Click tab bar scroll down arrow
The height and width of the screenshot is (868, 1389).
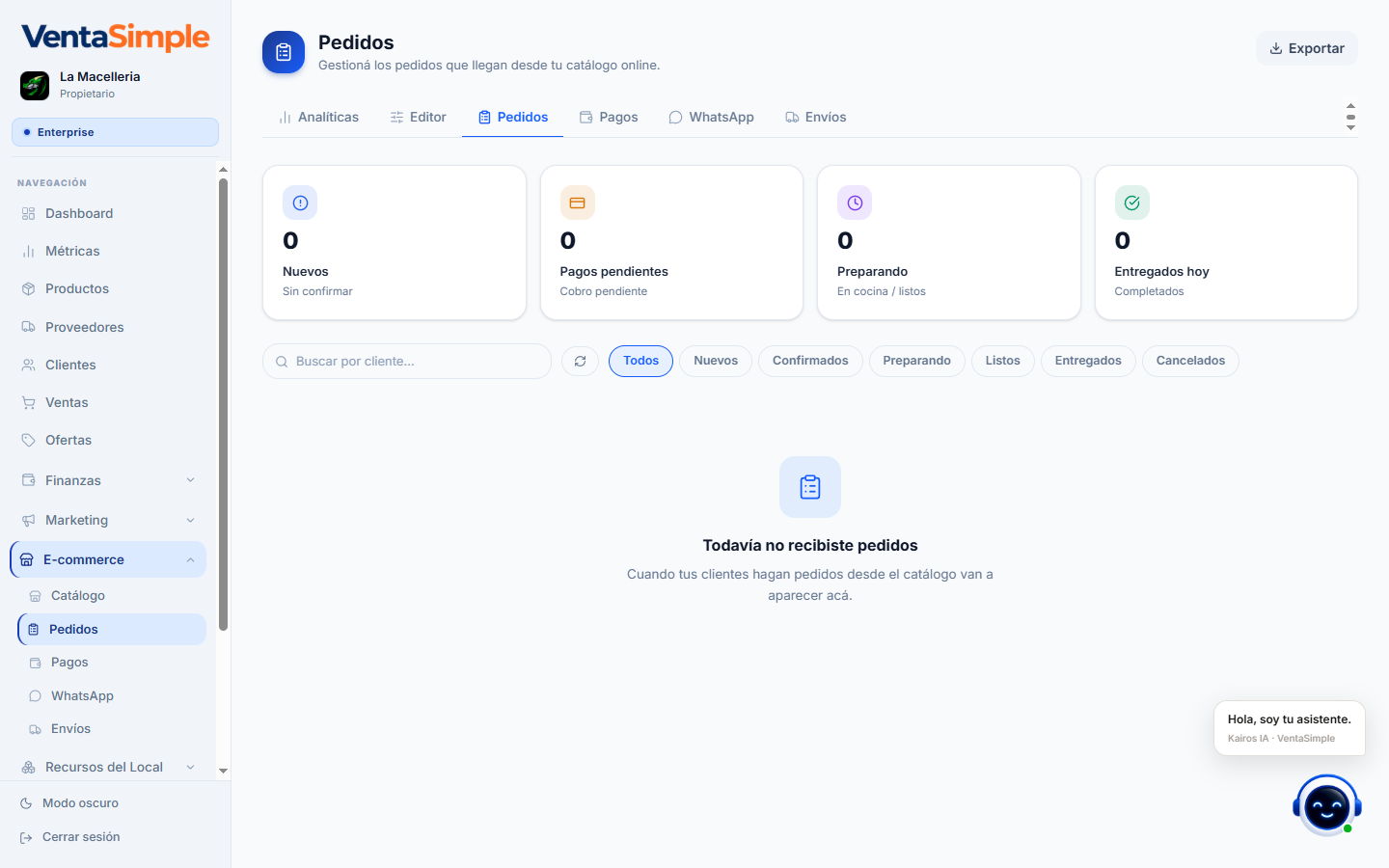tap(1350, 127)
